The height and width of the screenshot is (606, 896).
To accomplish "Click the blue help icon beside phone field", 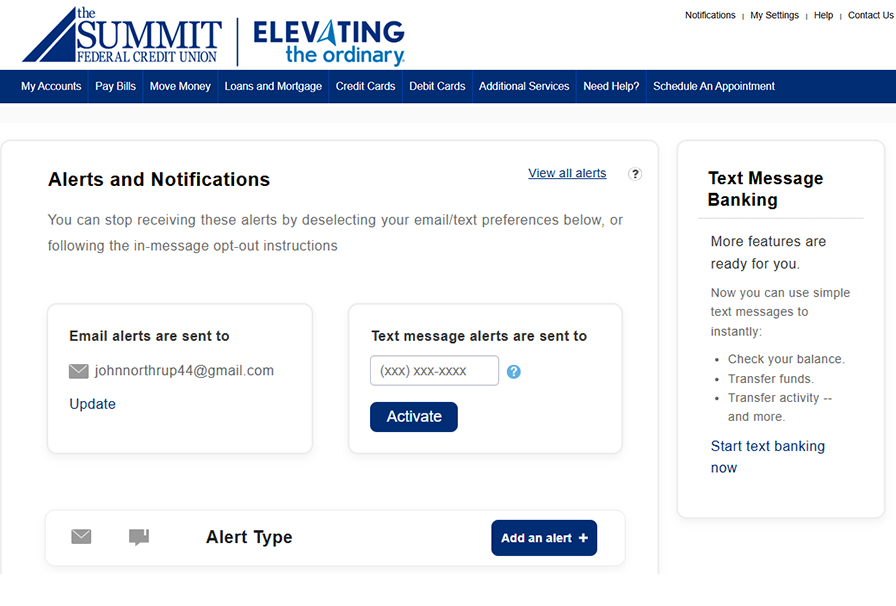I will (x=514, y=372).
